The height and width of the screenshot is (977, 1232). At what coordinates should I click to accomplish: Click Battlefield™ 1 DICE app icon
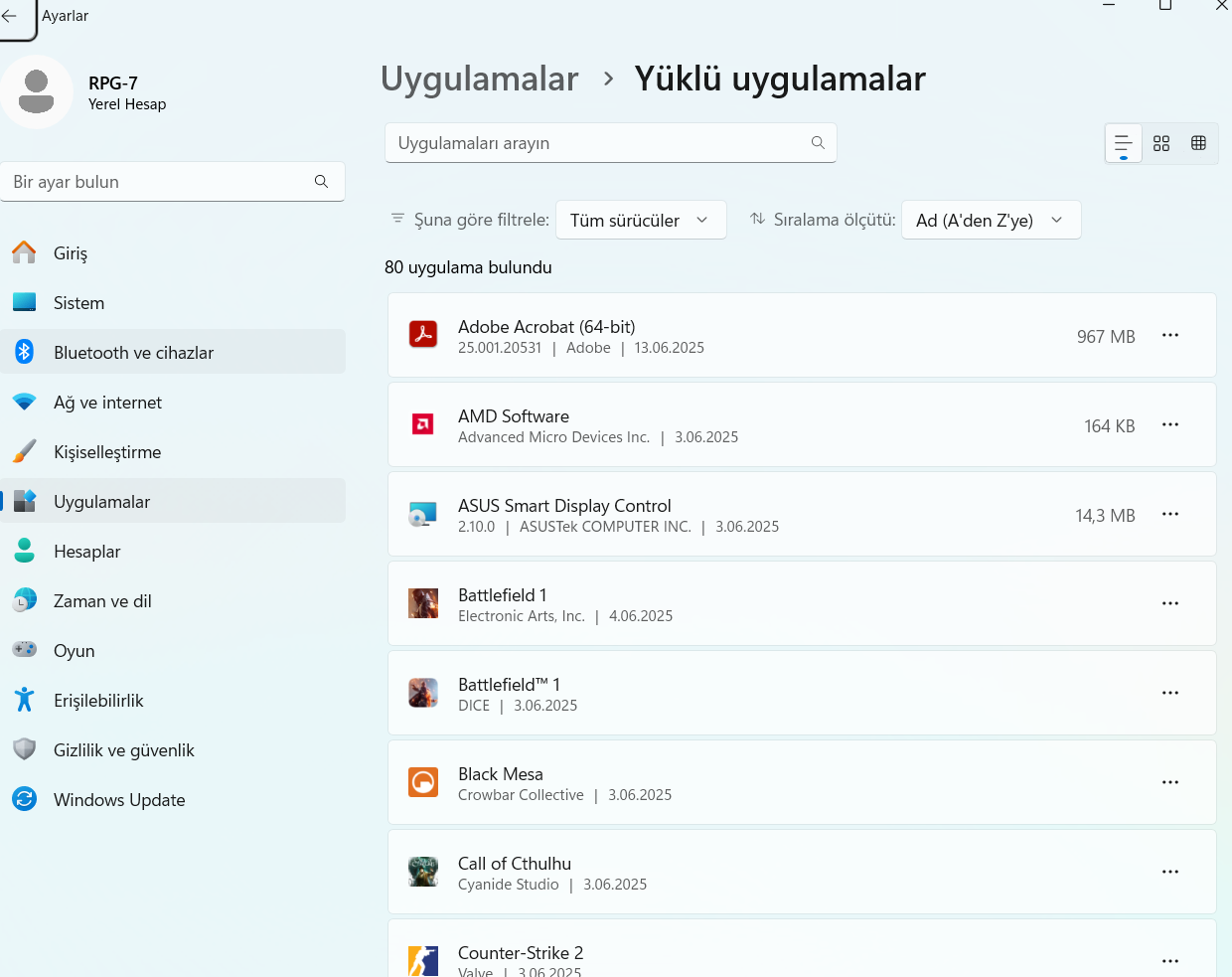point(423,693)
